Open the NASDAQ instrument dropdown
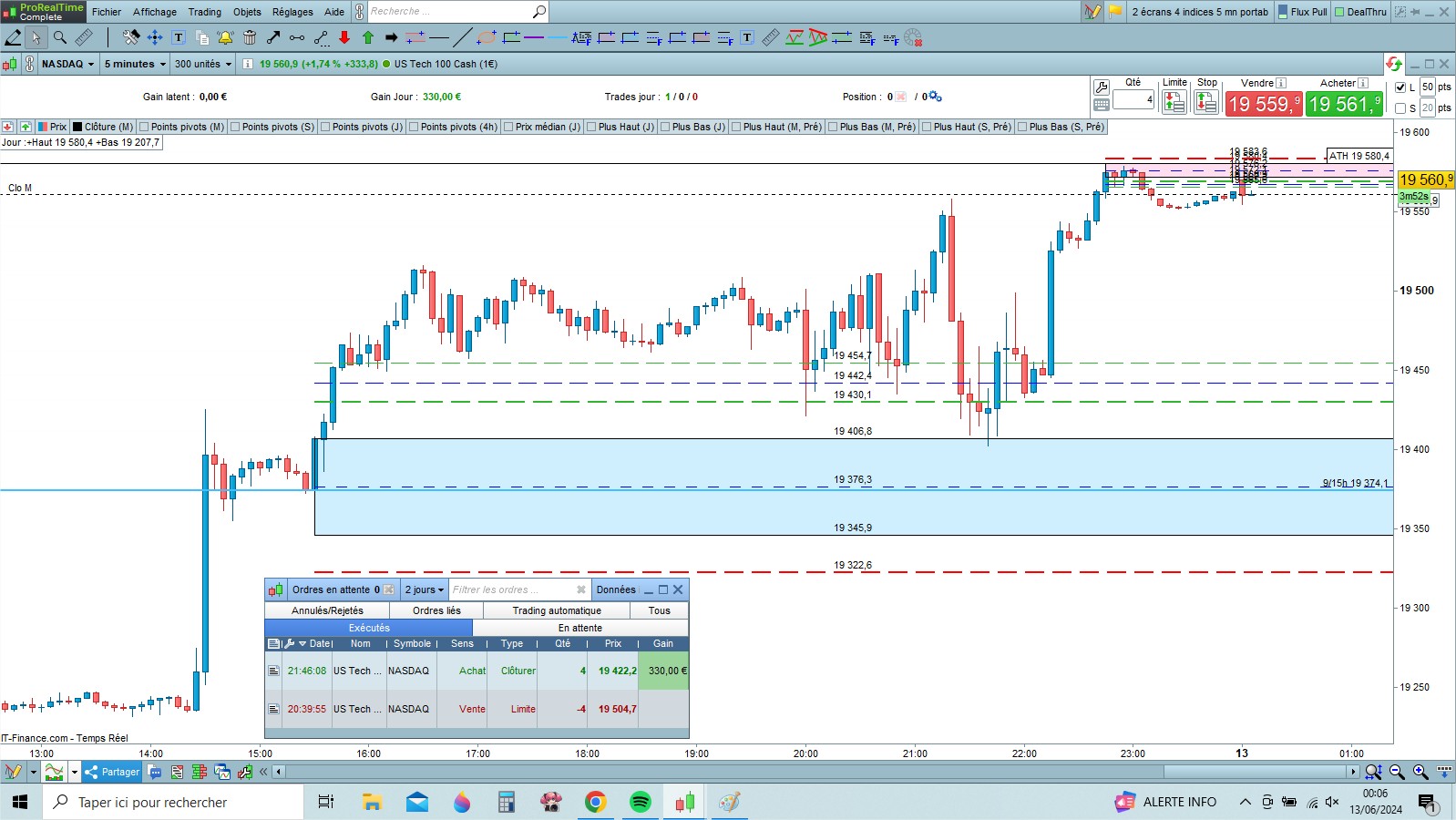Viewport: 1456px width, 820px height. [x=68, y=64]
